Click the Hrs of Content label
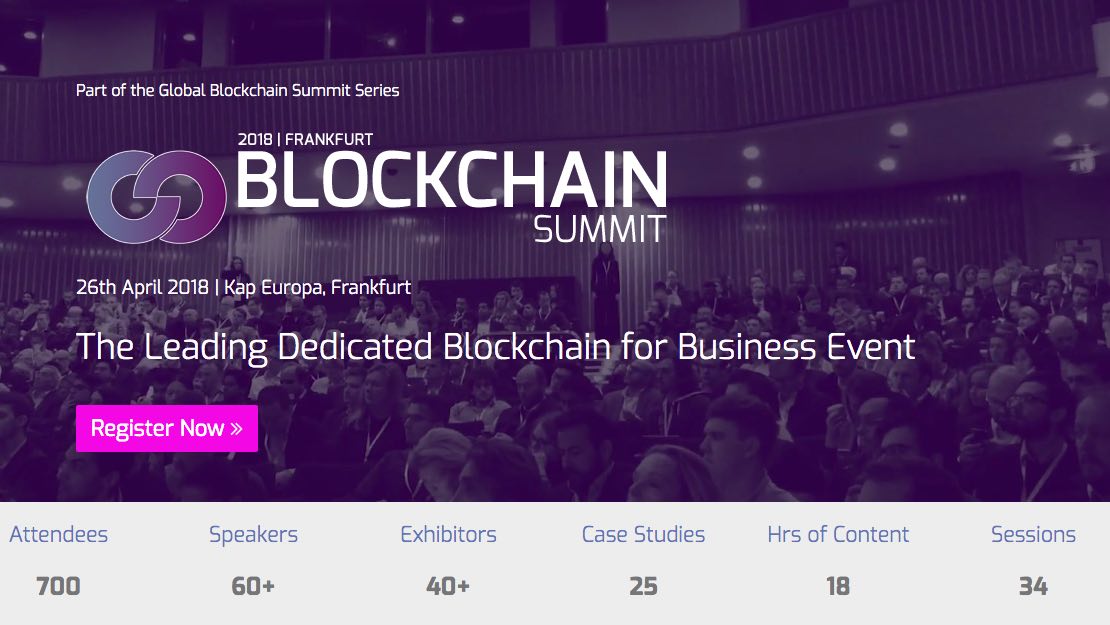 pos(838,535)
